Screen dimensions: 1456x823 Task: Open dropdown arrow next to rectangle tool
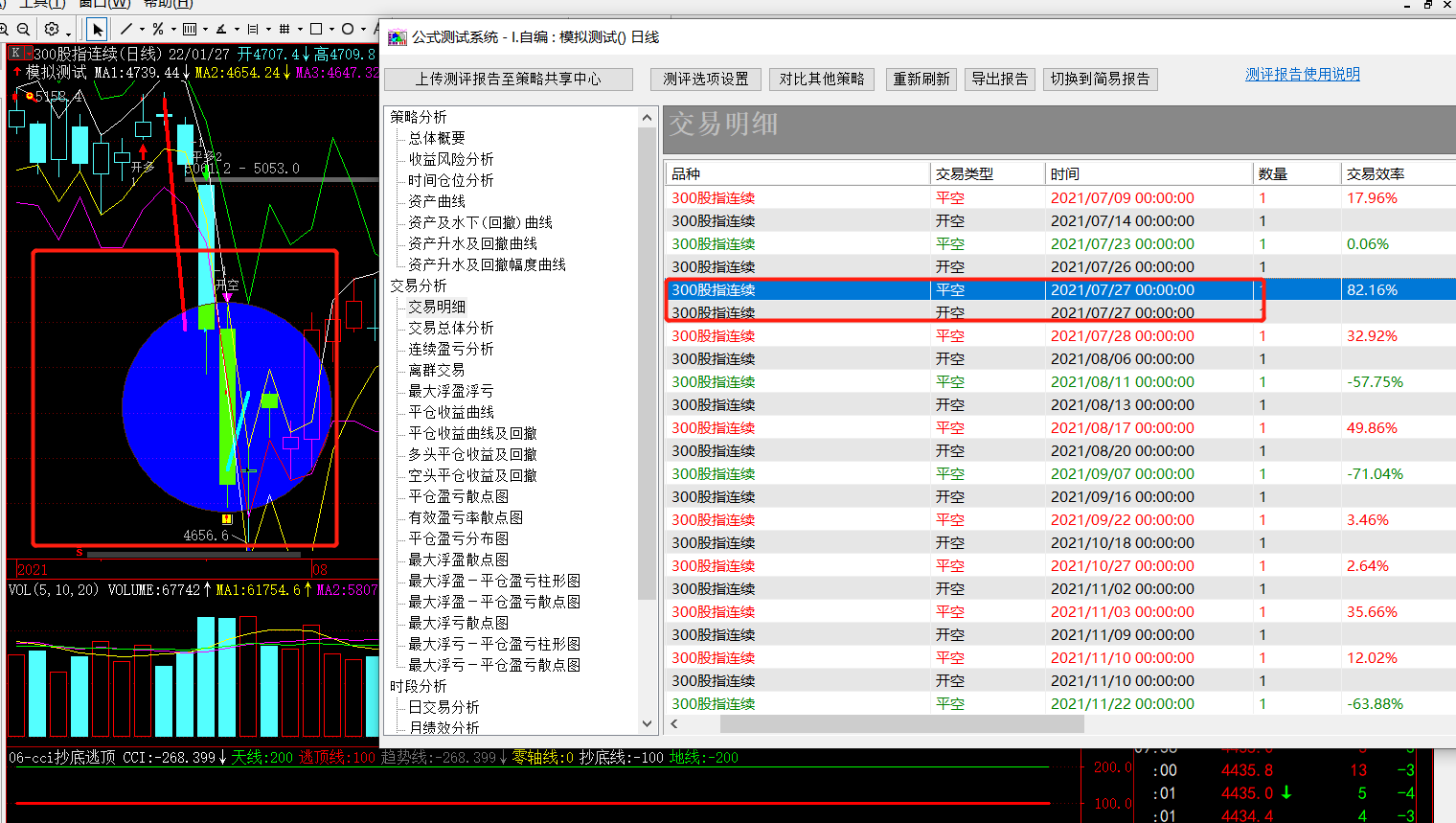coord(331,30)
